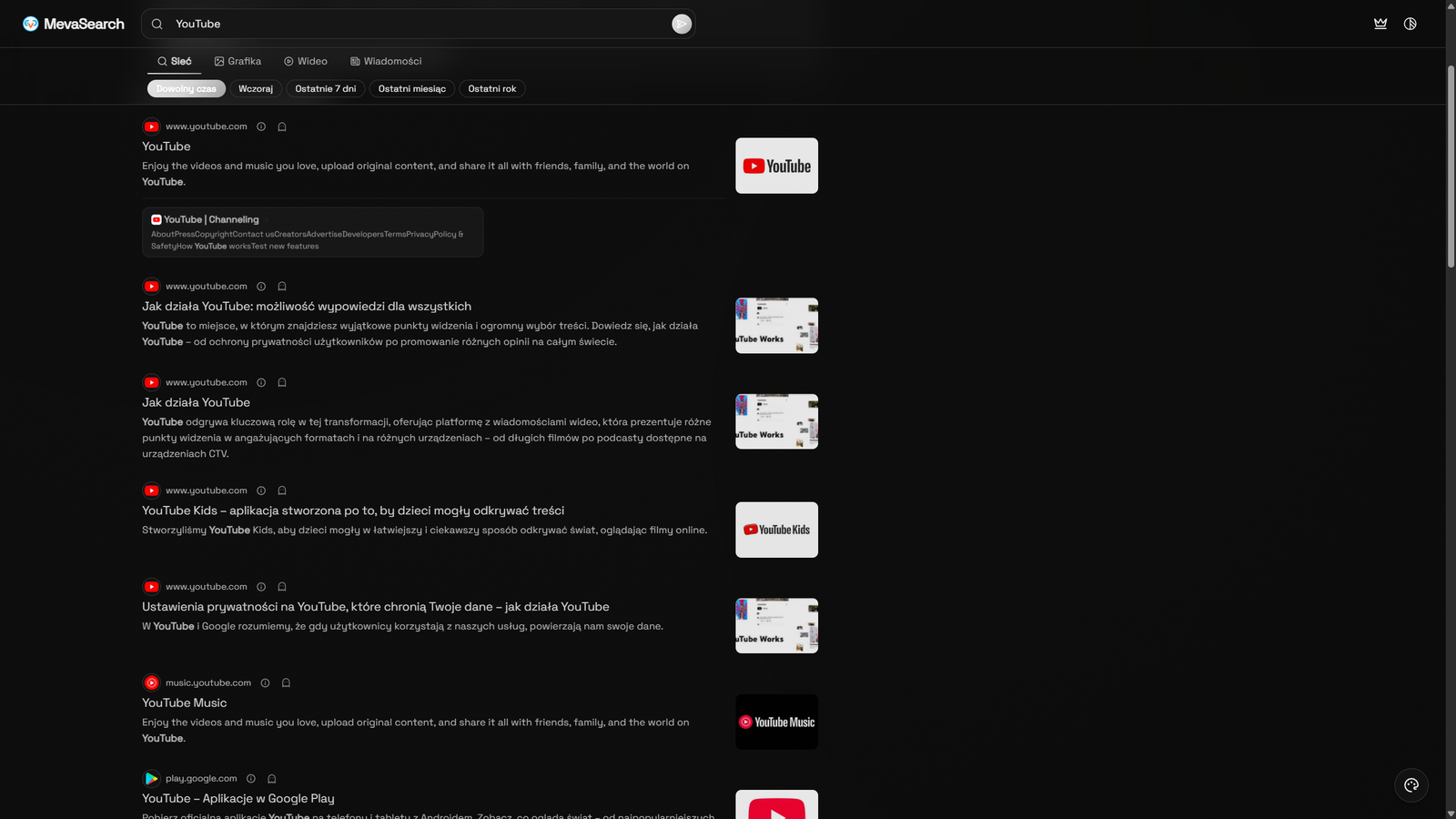Select the "Dowolny czas" time filter
The height and width of the screenshot is (819, 1456).
(187, 88)
